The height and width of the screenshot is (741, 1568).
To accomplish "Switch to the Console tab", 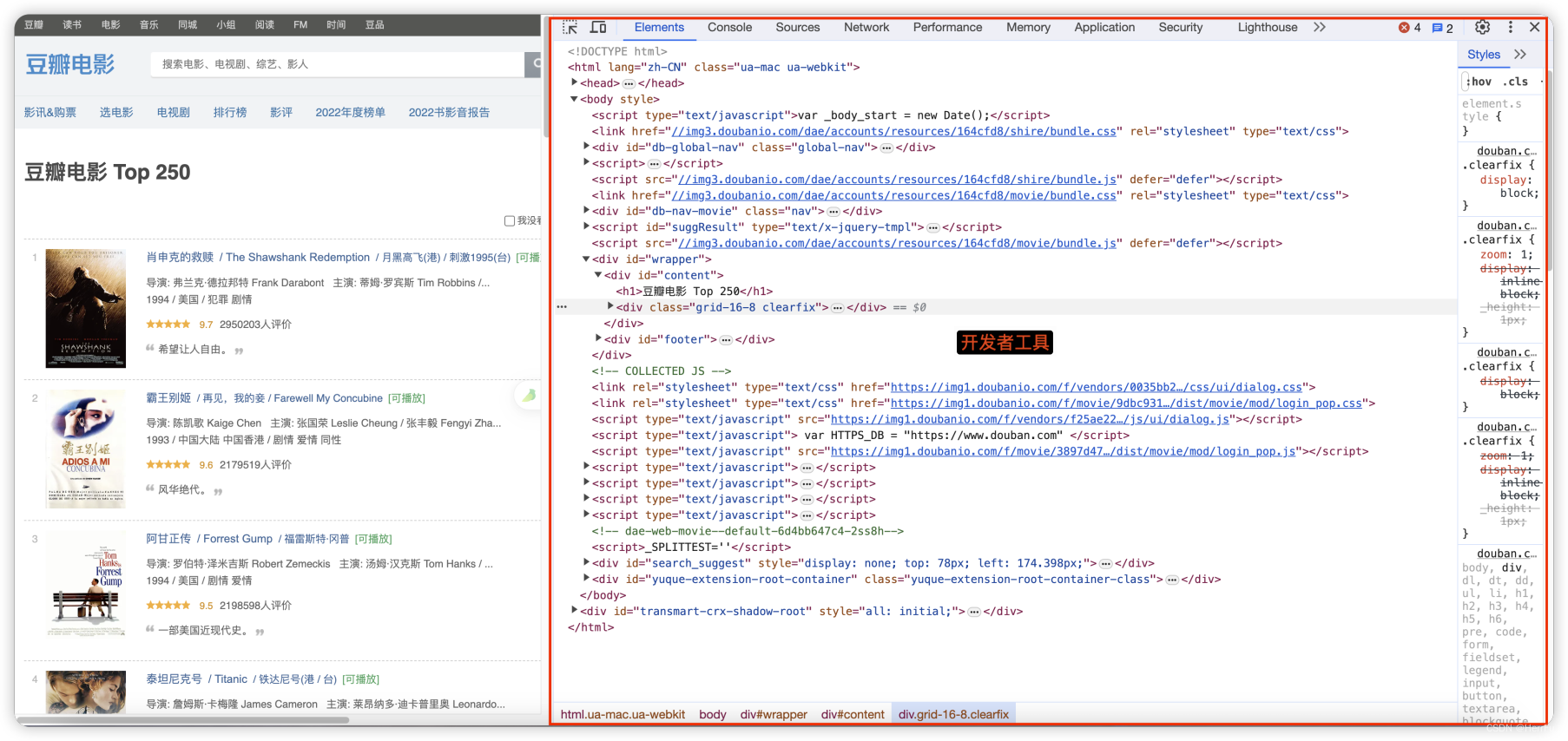I will click(x=729, y=28).
